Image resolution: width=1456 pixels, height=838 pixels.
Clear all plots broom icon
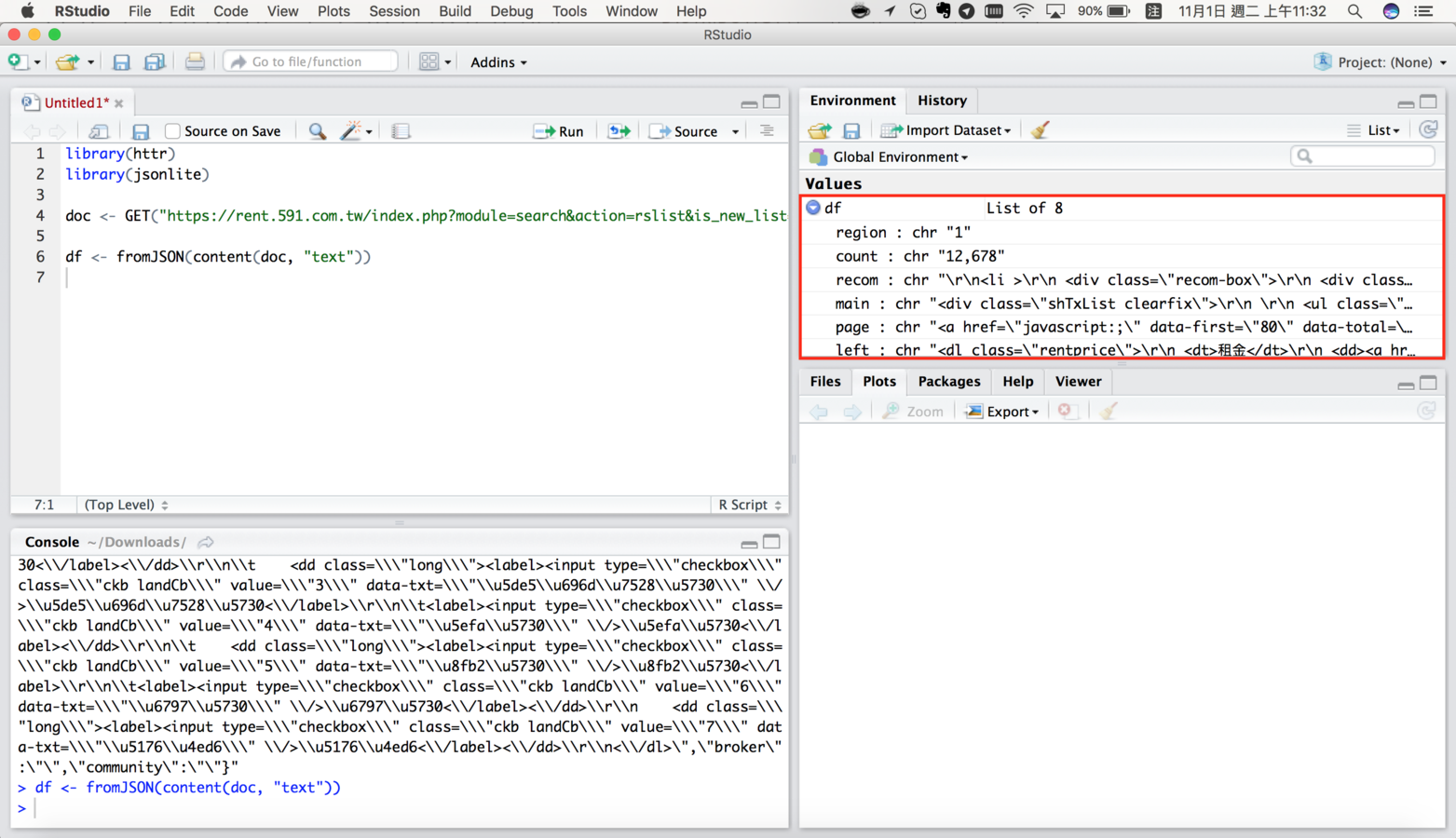click(1108, 411)
